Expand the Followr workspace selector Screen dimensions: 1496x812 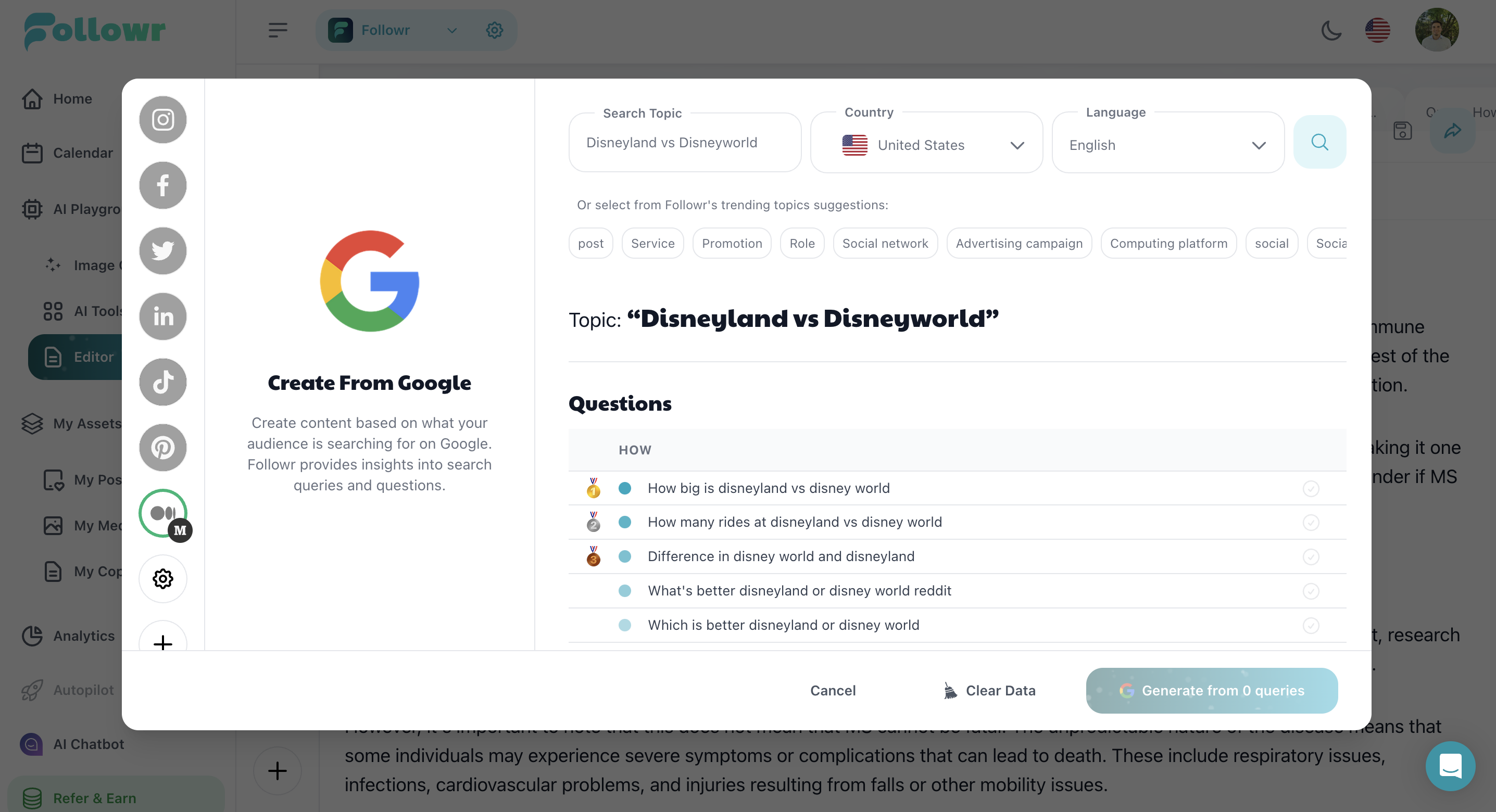point(452,30)
